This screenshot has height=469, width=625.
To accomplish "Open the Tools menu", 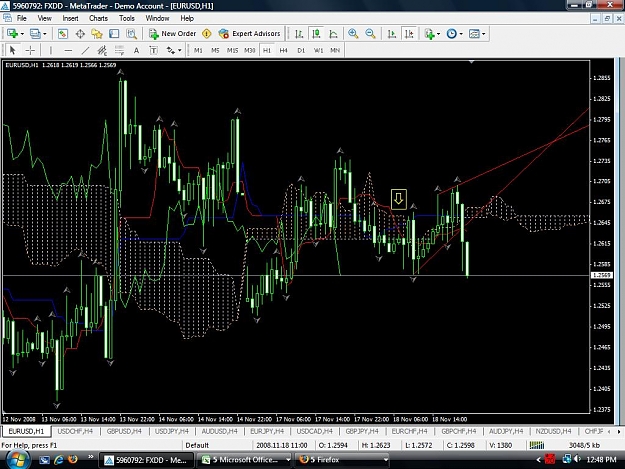I will [127, 18].
